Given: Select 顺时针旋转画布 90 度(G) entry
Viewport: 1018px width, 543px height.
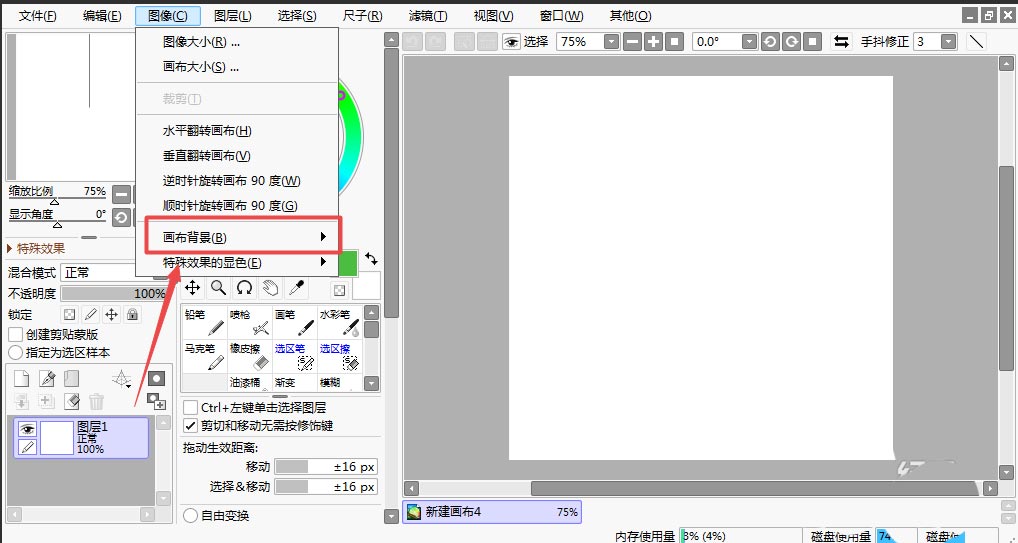Looking at the screenshot, I should (237, 205).
